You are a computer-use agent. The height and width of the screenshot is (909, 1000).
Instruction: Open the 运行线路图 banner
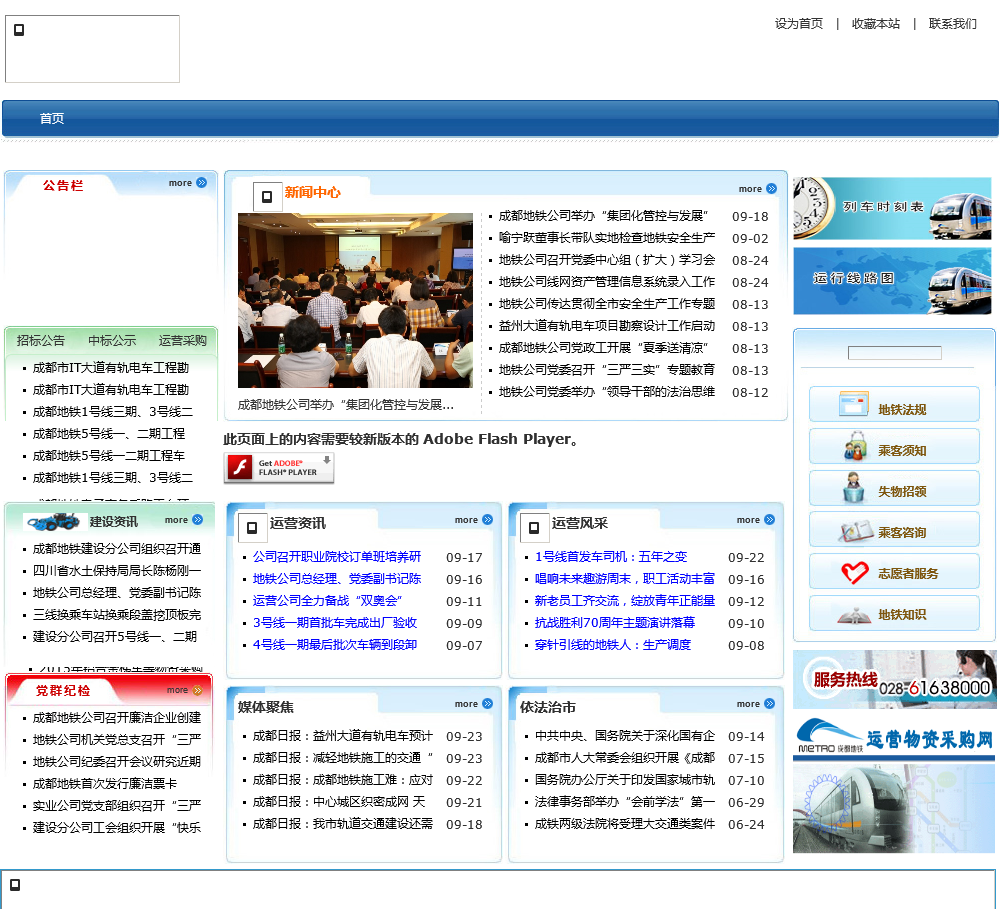coord(892,281)
